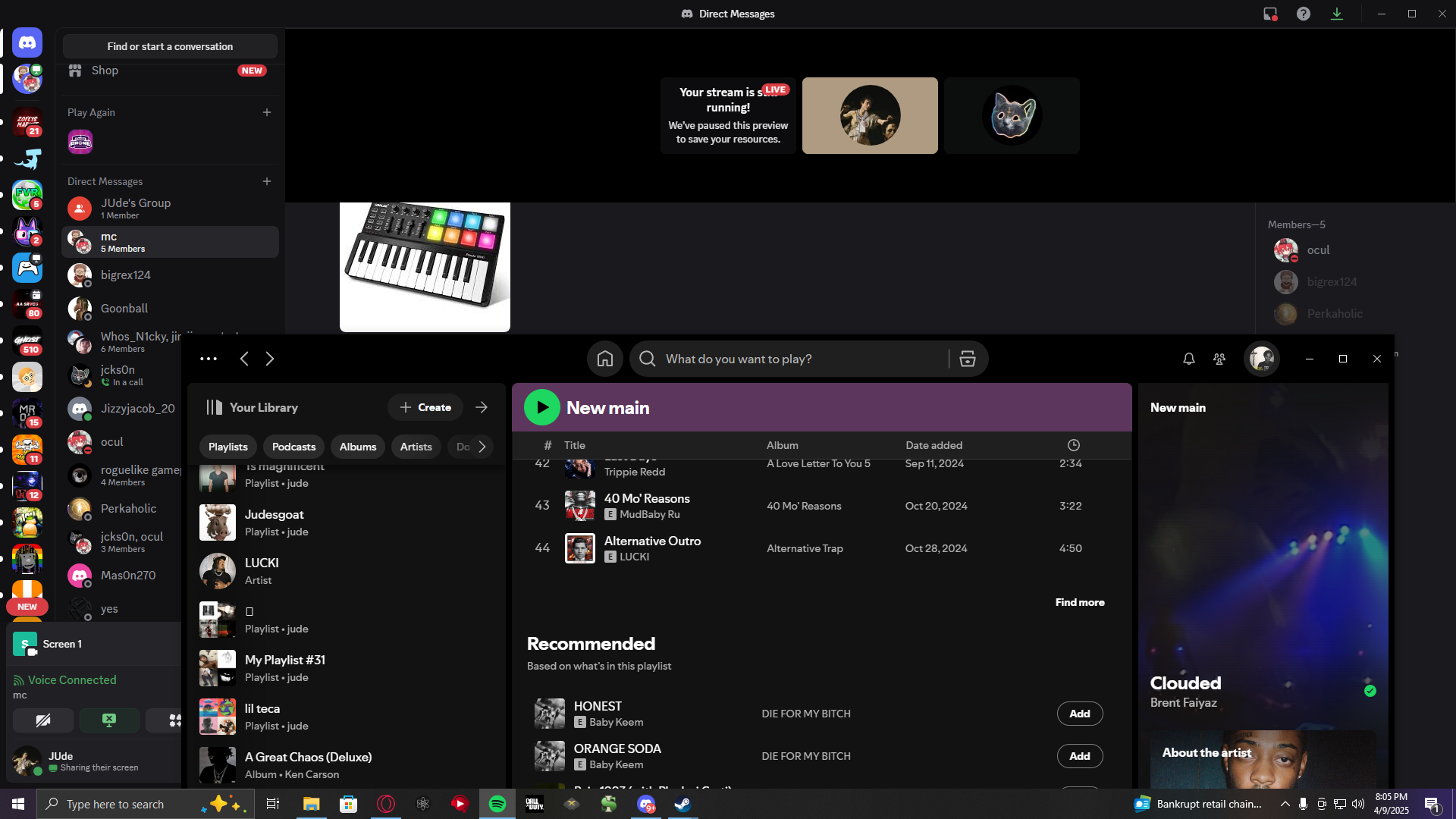1456x819 pixels.
Task: Open the mc group conversation
Action: click(x=170, y=242)
